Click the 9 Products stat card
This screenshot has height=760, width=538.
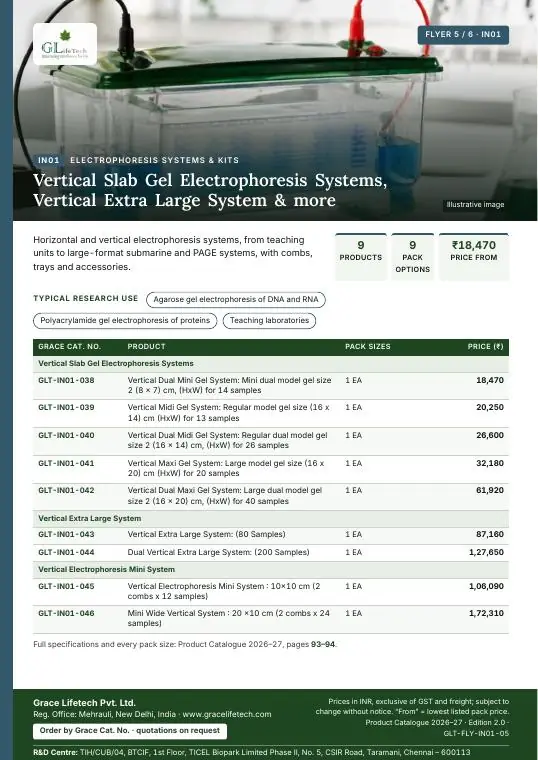pos(361,257)
